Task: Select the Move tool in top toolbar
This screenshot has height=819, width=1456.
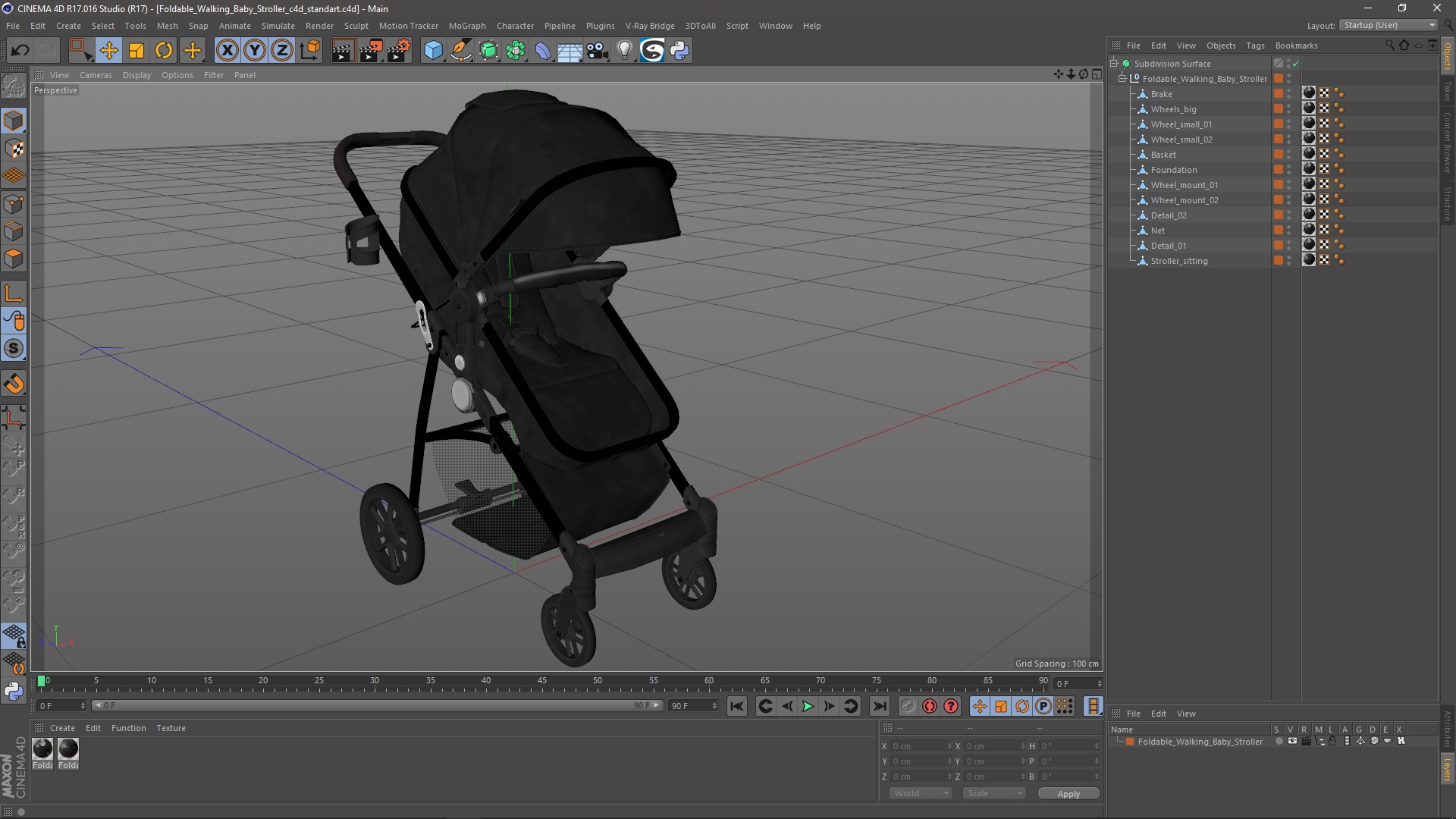Action: click(108, 51)
